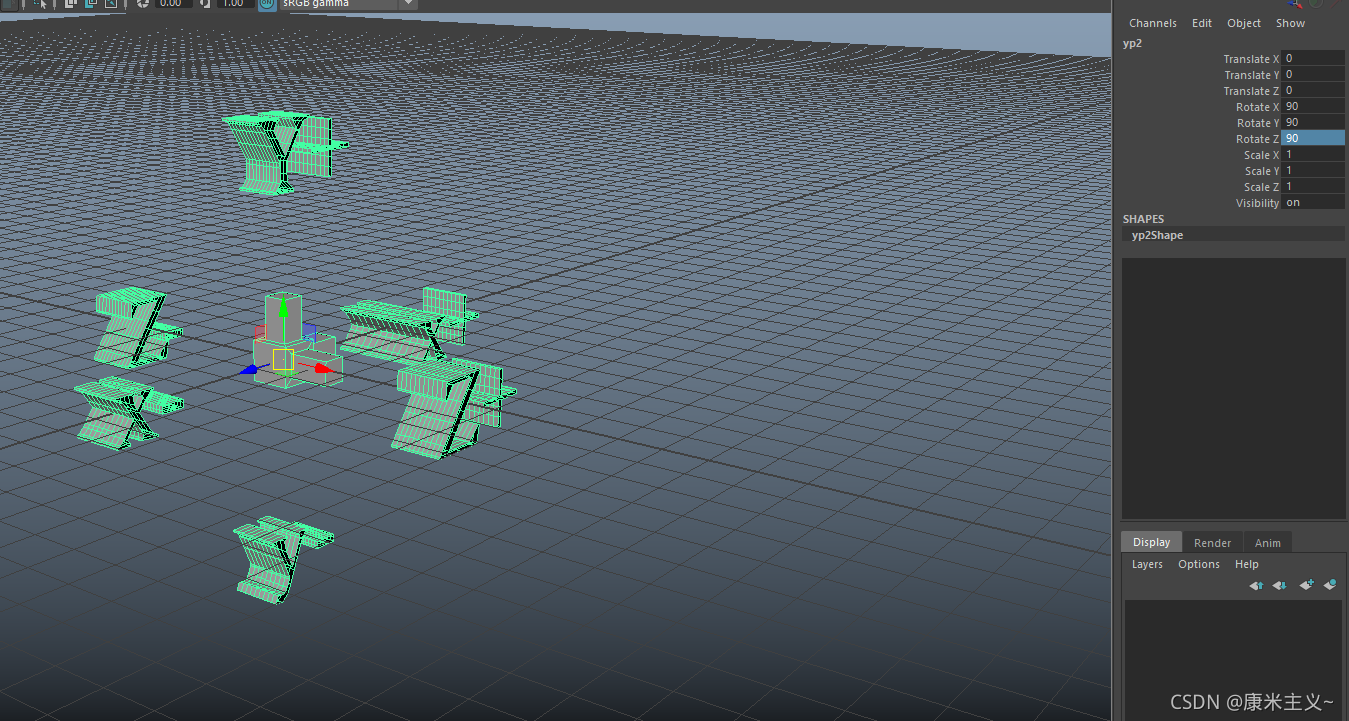Viewport: 1349px width, 721px height.
Task: Select the wireframe display mode icon
Action: pos(11,5)
